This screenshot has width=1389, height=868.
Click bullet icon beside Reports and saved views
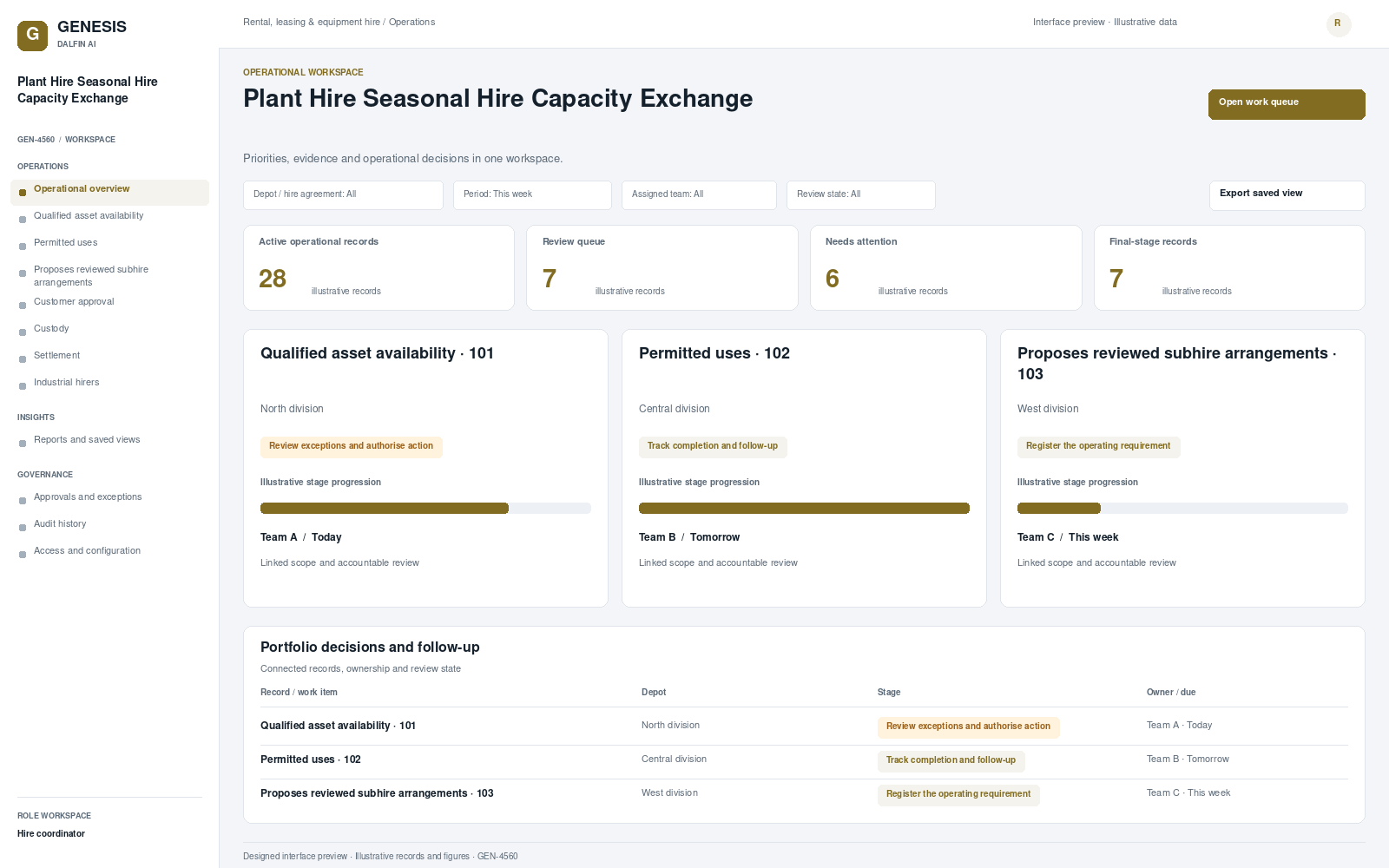click(x=23, y=444)
